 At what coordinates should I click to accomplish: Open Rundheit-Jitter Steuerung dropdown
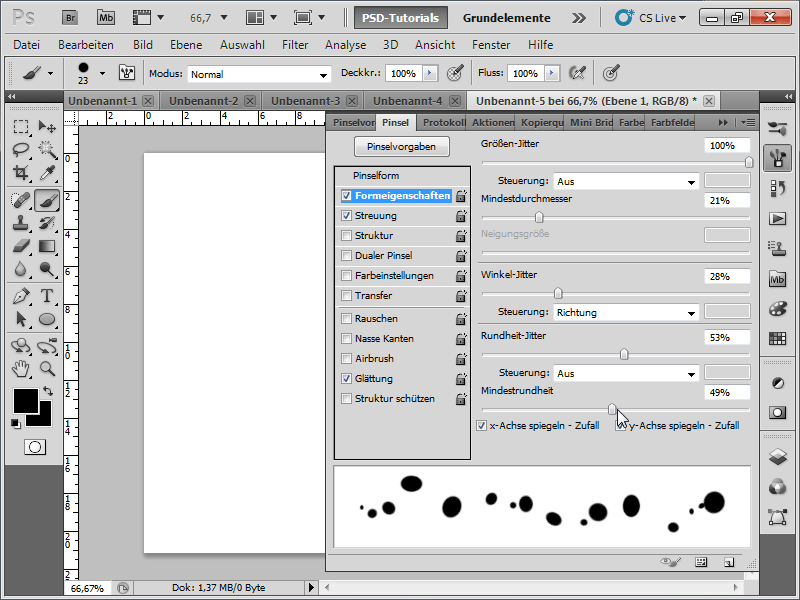point(626,373)
